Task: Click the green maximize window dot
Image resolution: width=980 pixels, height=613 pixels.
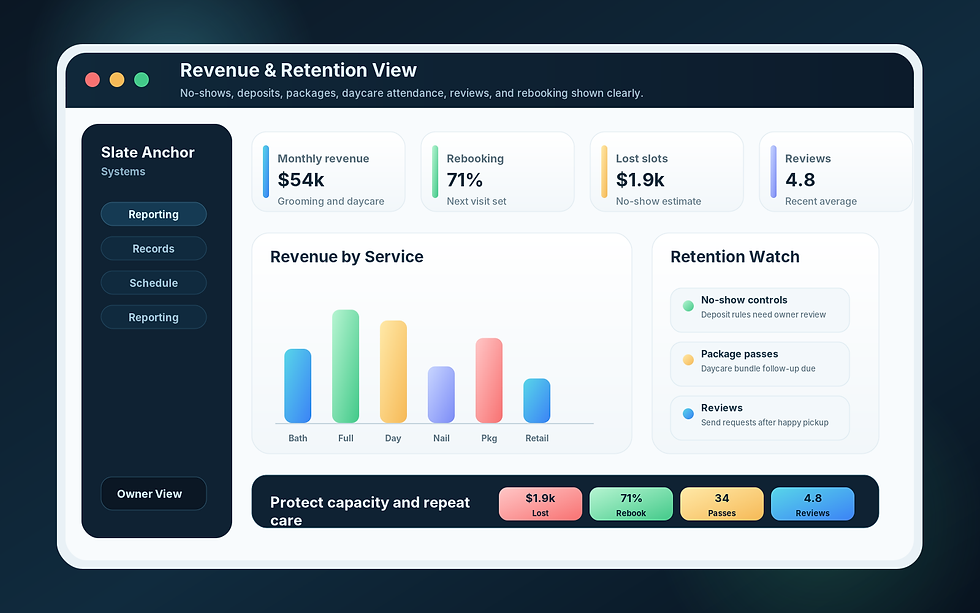Action: (142, 79)
